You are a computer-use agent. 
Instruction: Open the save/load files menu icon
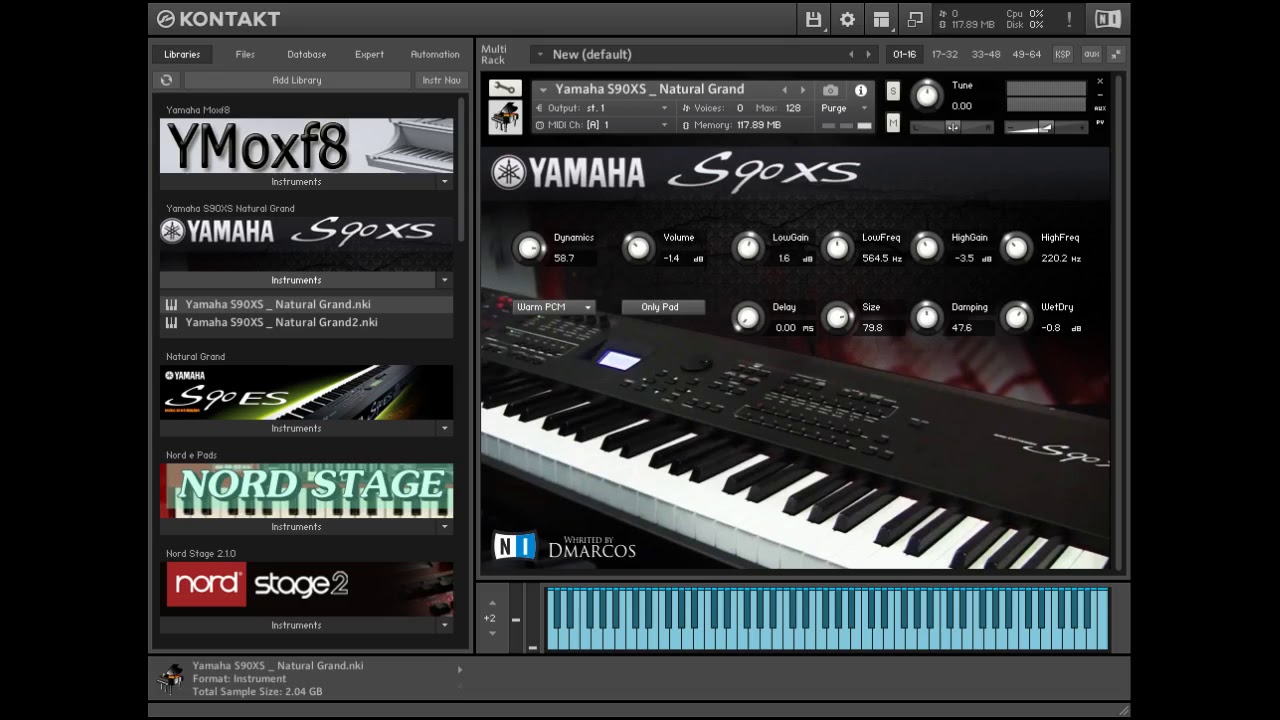coord(813,19)
